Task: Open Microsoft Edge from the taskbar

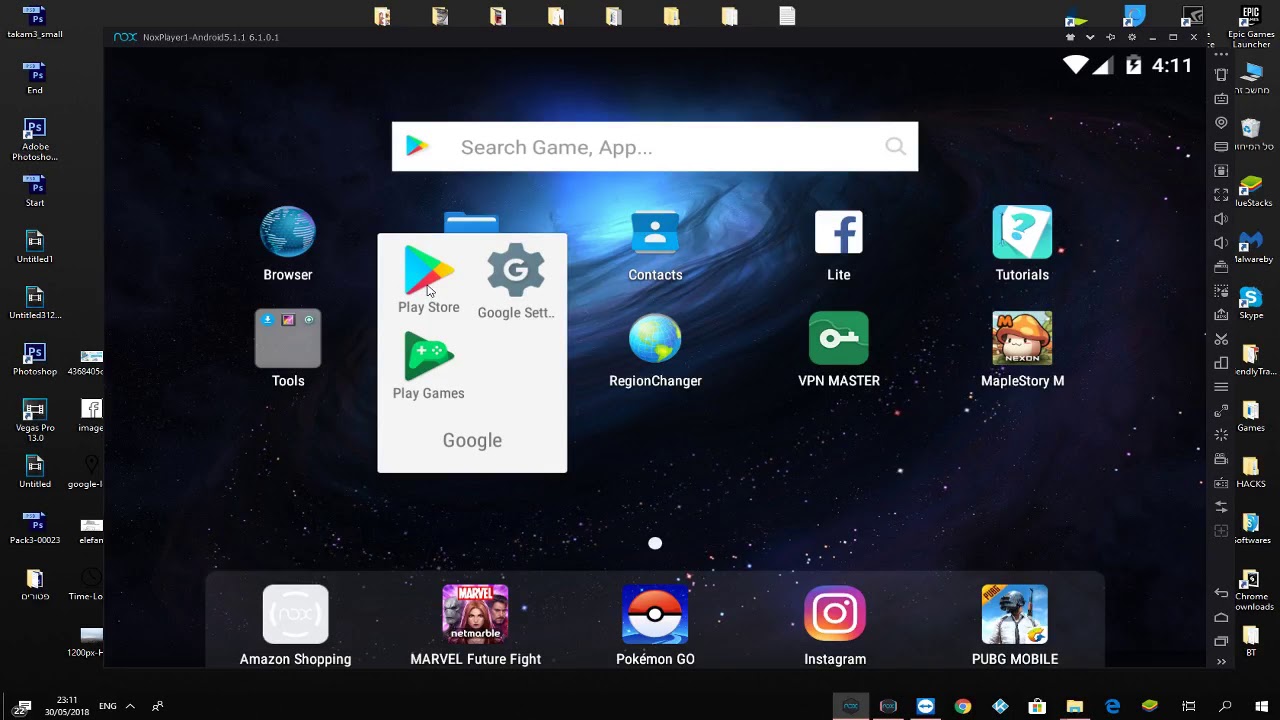Action: pos(1112,706)
